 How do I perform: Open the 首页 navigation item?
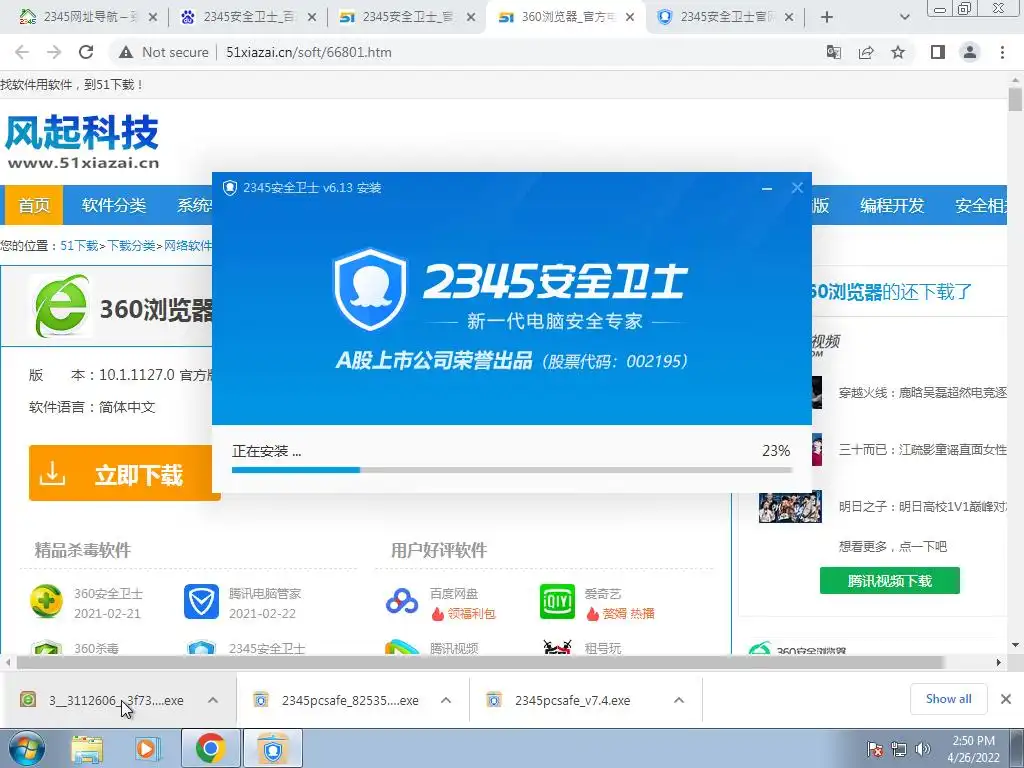(x=34, y=205)
